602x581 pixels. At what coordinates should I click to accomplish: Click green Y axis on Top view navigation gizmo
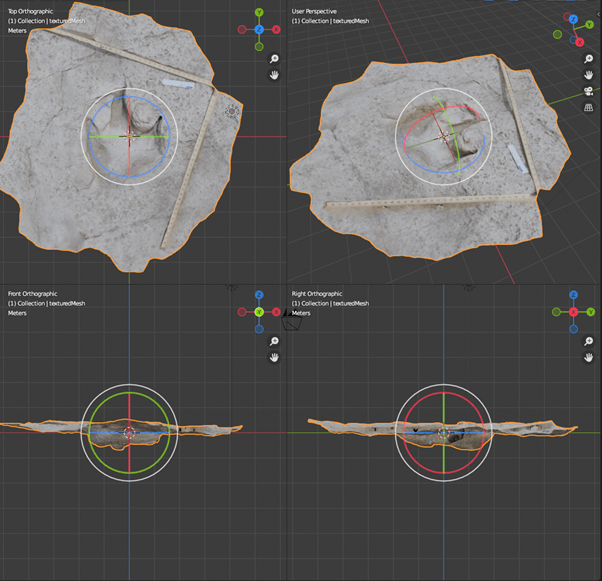coord(259,13)
